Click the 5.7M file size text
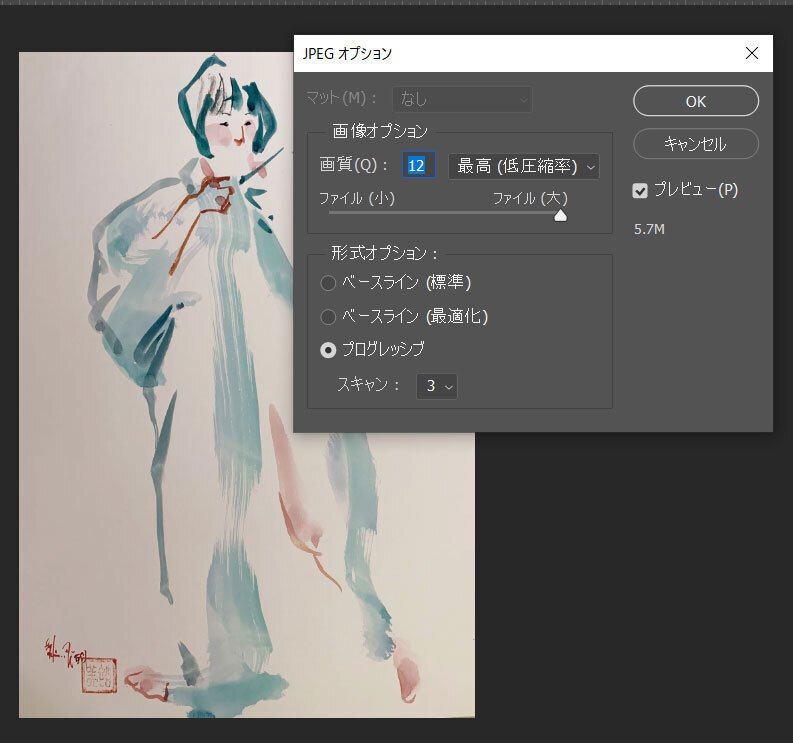 tap(649, 229)
